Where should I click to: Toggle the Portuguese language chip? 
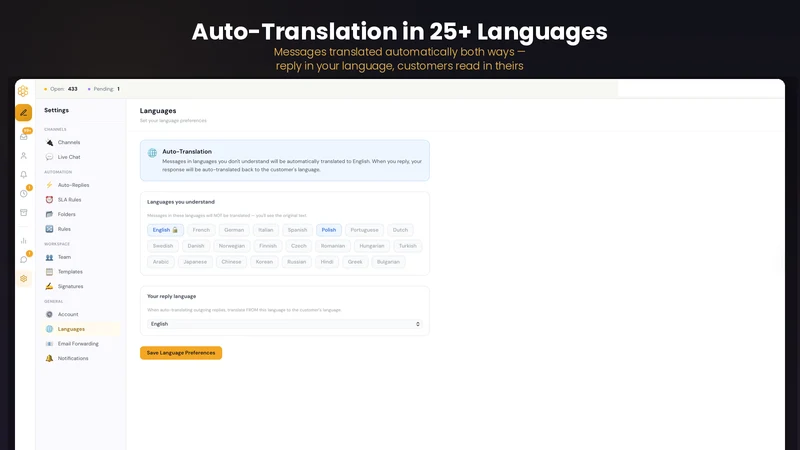[364, 230]
